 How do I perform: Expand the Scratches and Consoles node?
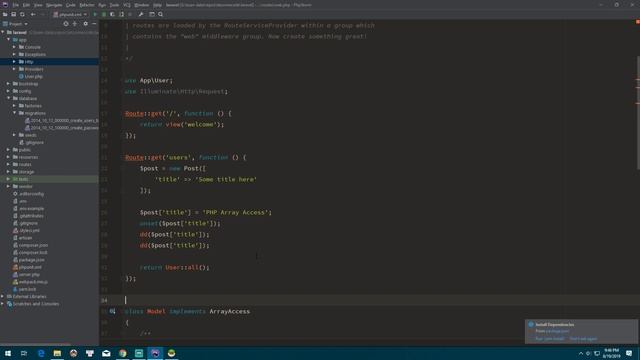click(x=3, y=304)
